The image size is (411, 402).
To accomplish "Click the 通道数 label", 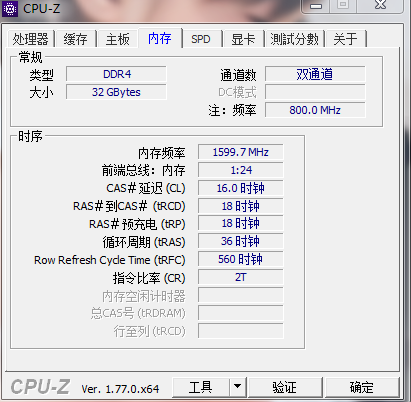I will 238,75.
